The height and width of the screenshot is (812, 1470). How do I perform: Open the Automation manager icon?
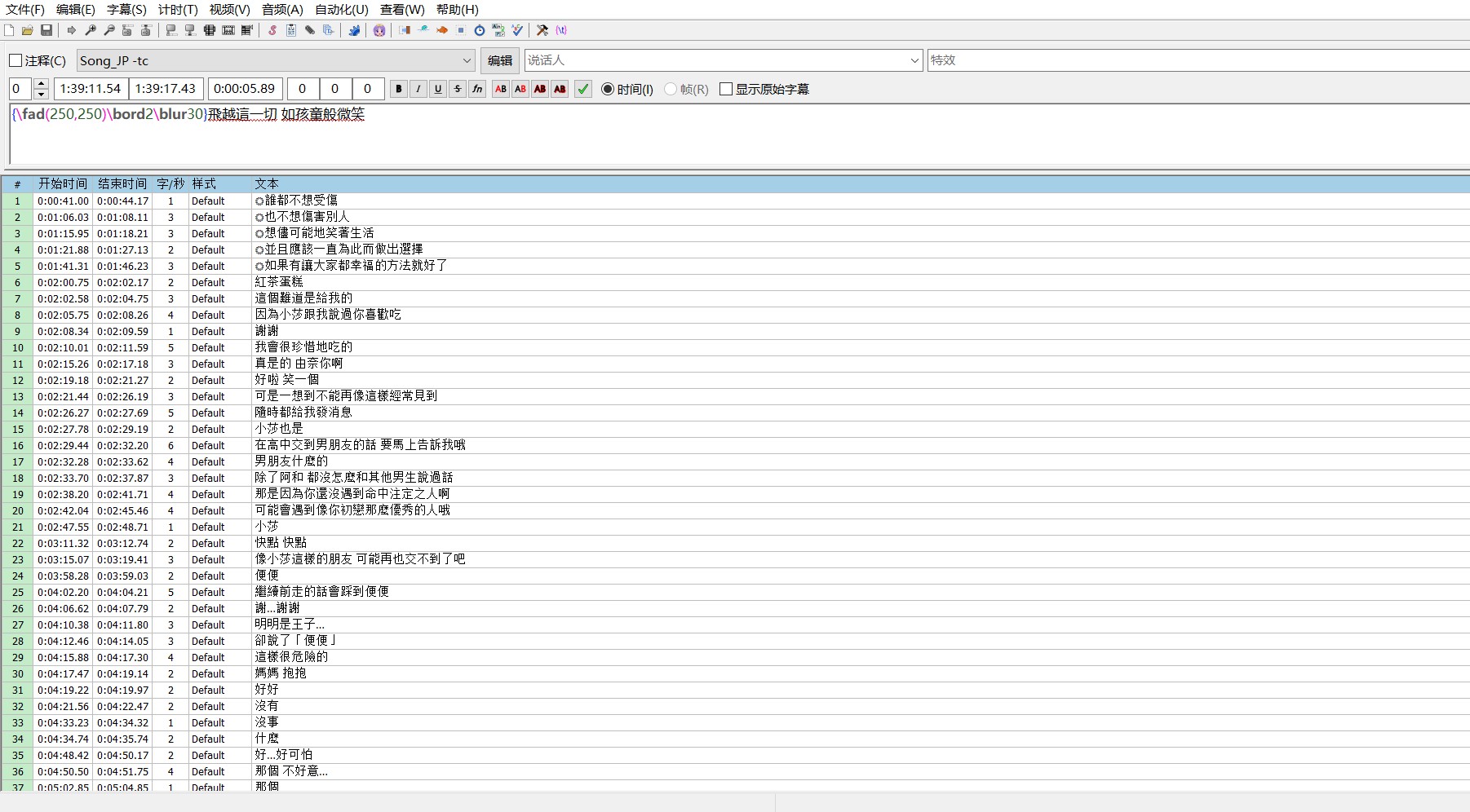click(x=354, y=30)
